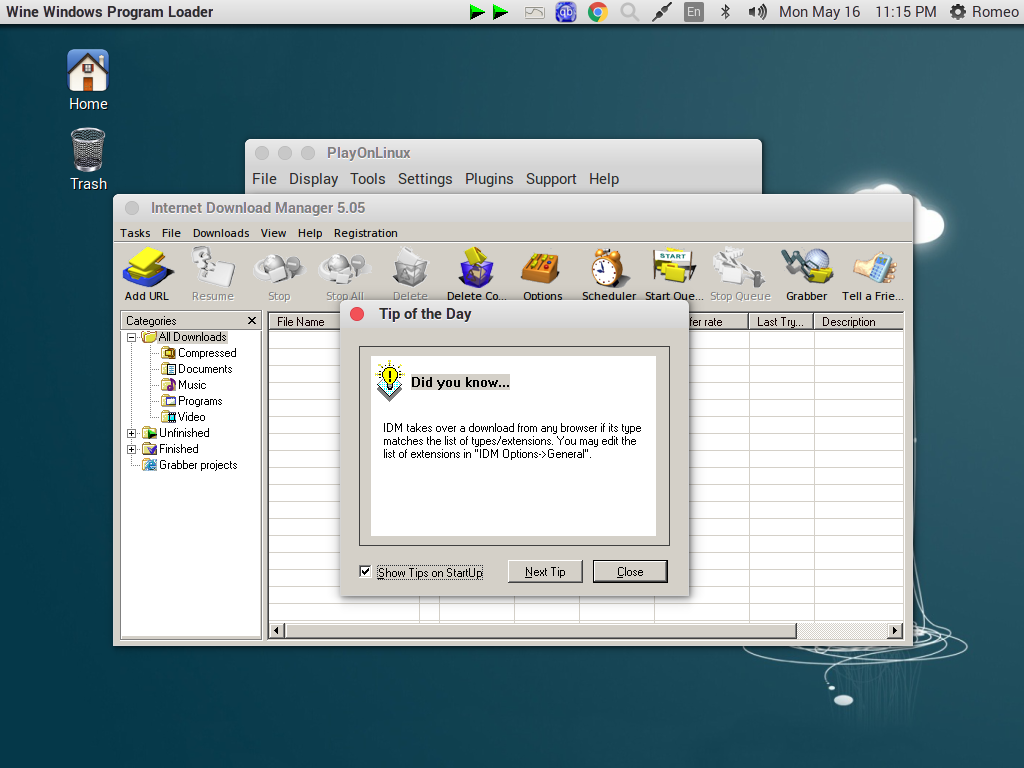Click the Close button in Tip dialog
Screen dimensions: 1024x768
tap(629, 571)
